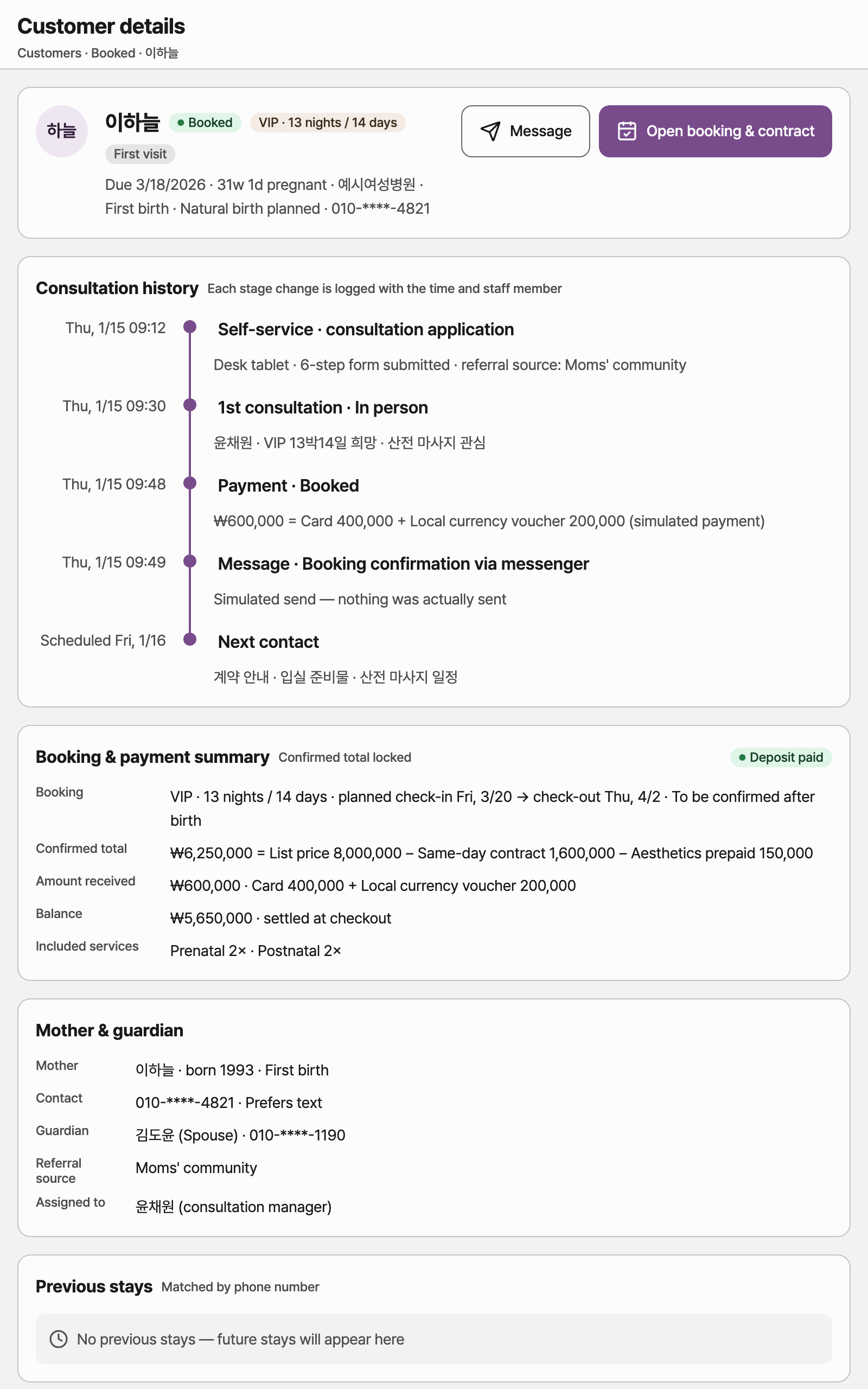Click contact '010-****-4821 · Prefers text'
Screen dimensions: 868x1389
click(x=228, y=1103)
